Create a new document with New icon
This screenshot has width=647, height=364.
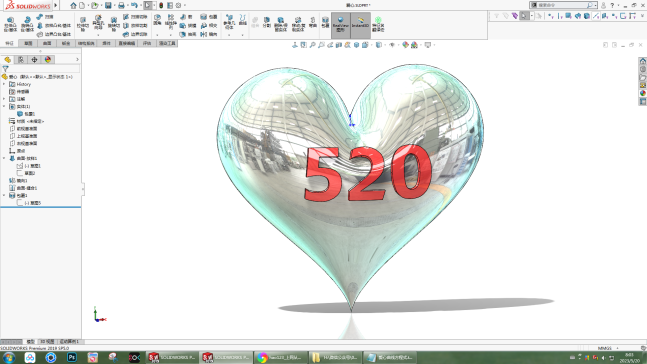82,5
